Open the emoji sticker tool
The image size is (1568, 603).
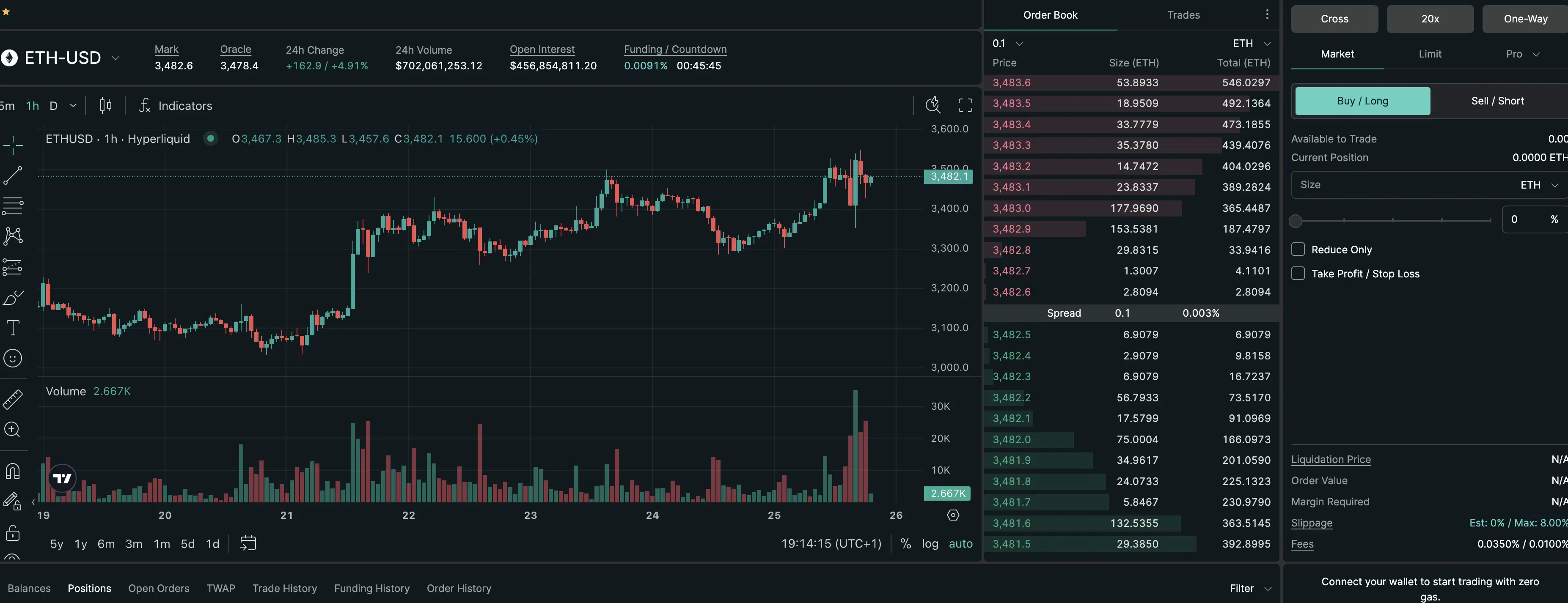click(x=13, y=359)
